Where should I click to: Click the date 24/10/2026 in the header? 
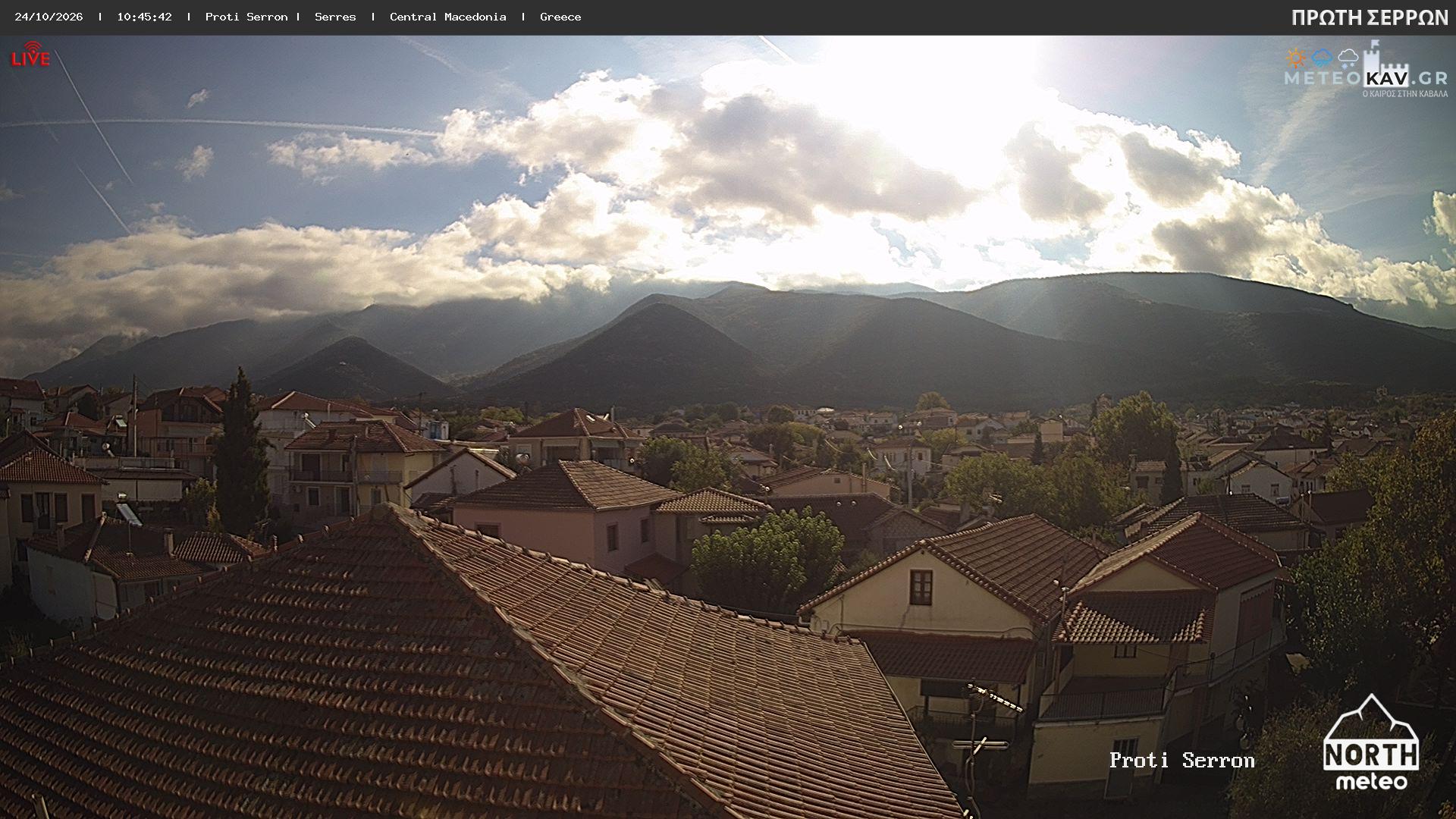point(49,17)
